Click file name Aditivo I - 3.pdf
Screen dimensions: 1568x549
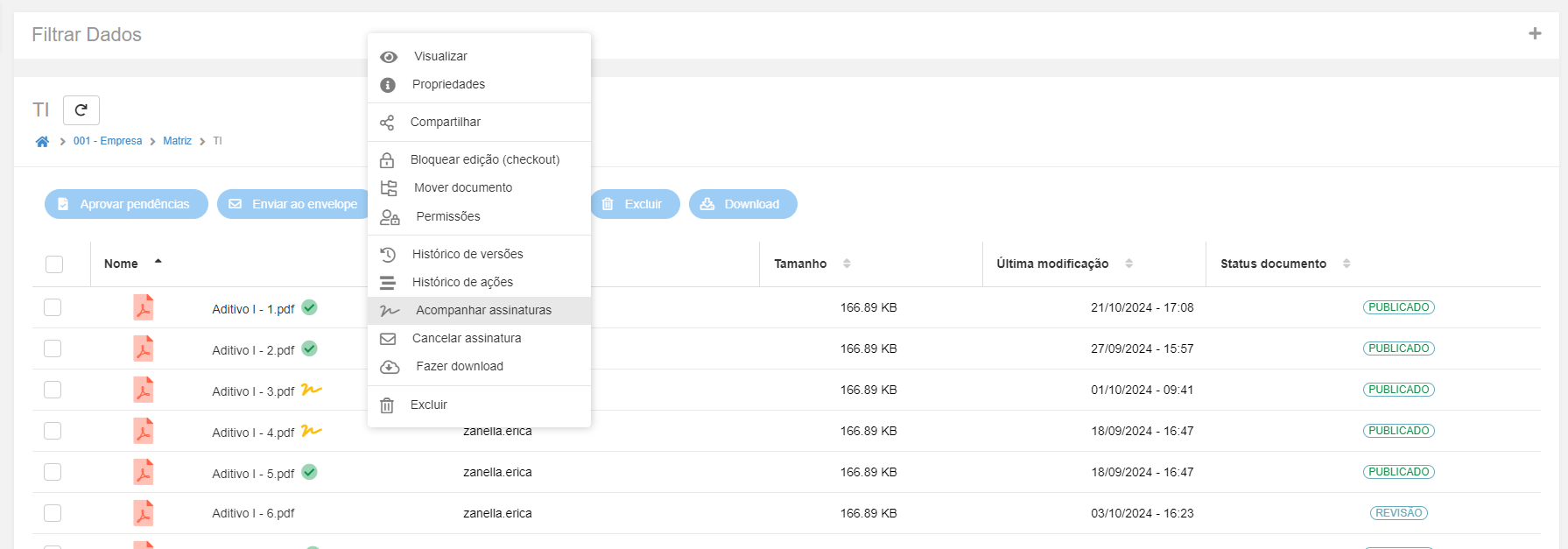coord(253,391)
